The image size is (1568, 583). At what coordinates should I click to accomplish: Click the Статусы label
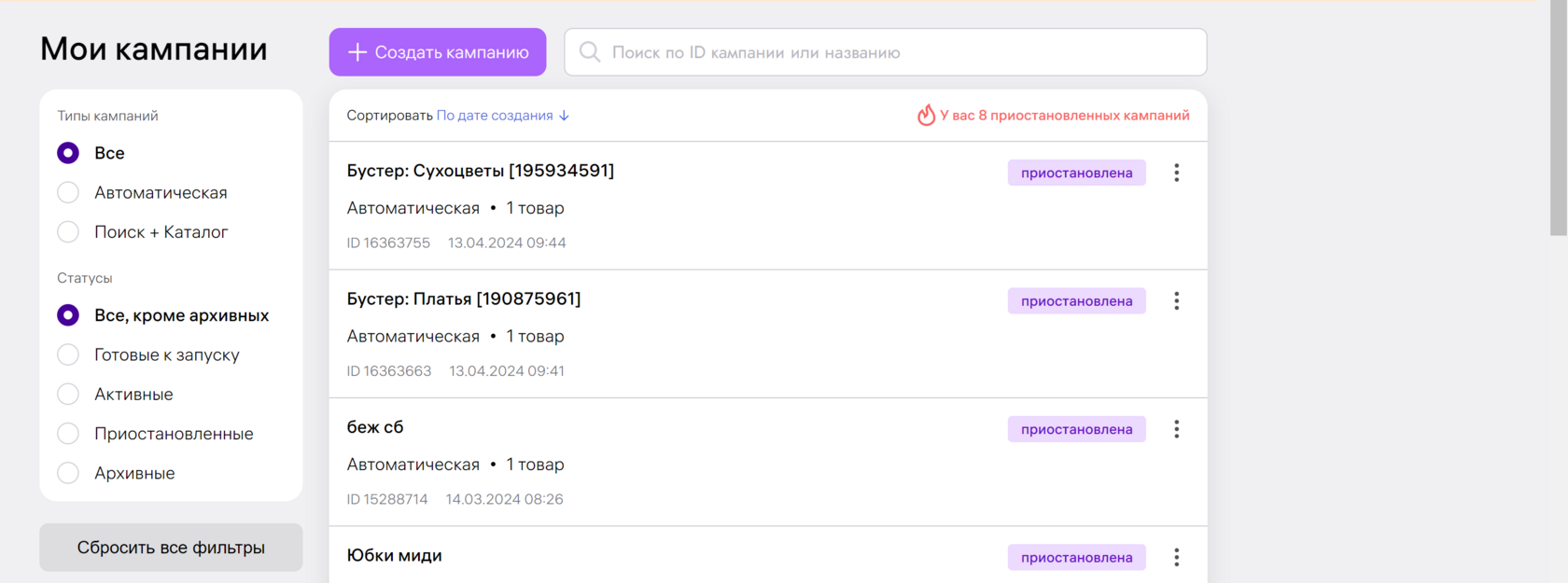coord(85,278)
